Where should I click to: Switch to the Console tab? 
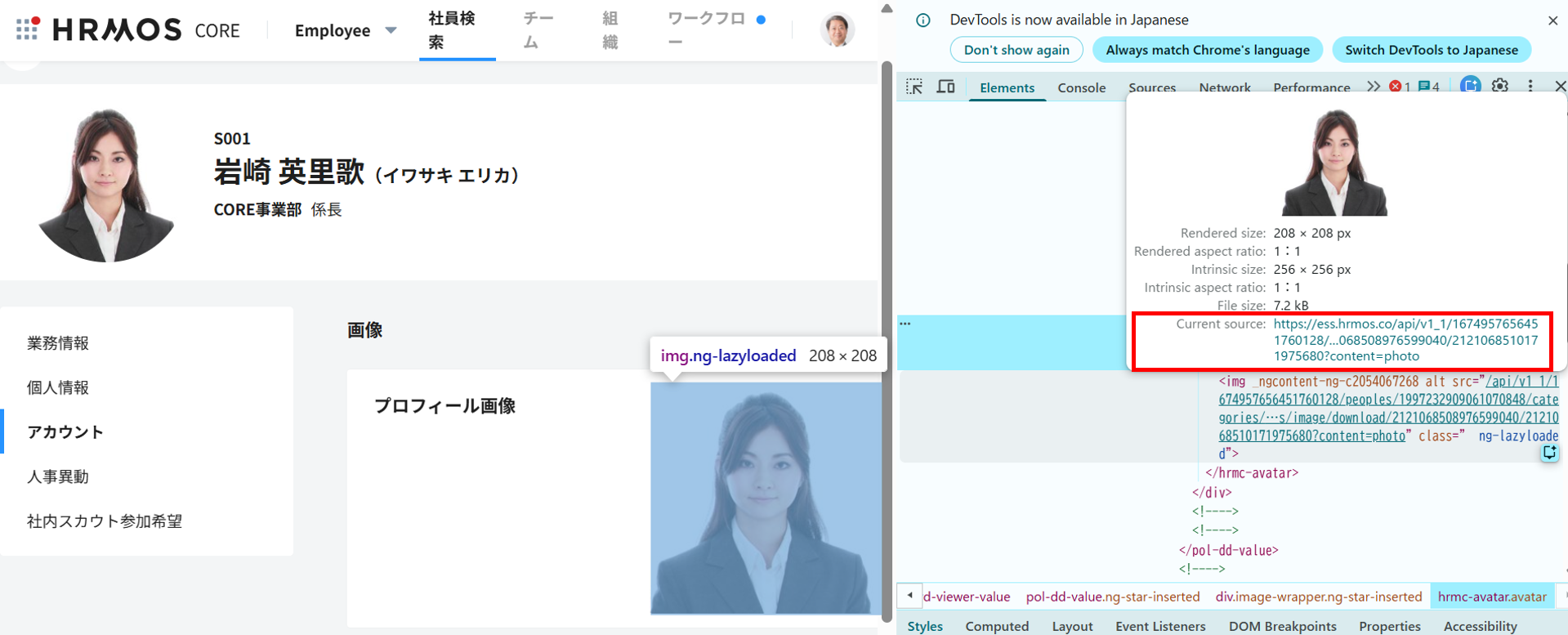tap(1081, 87)
